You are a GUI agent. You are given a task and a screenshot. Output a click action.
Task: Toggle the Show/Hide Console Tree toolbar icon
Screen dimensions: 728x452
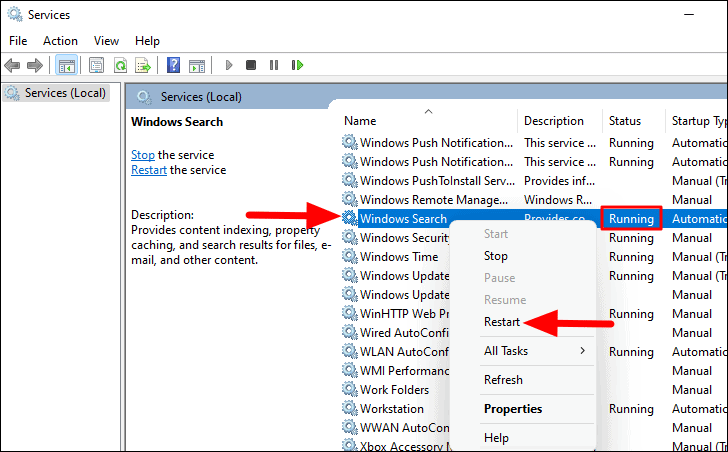[66, 65]
